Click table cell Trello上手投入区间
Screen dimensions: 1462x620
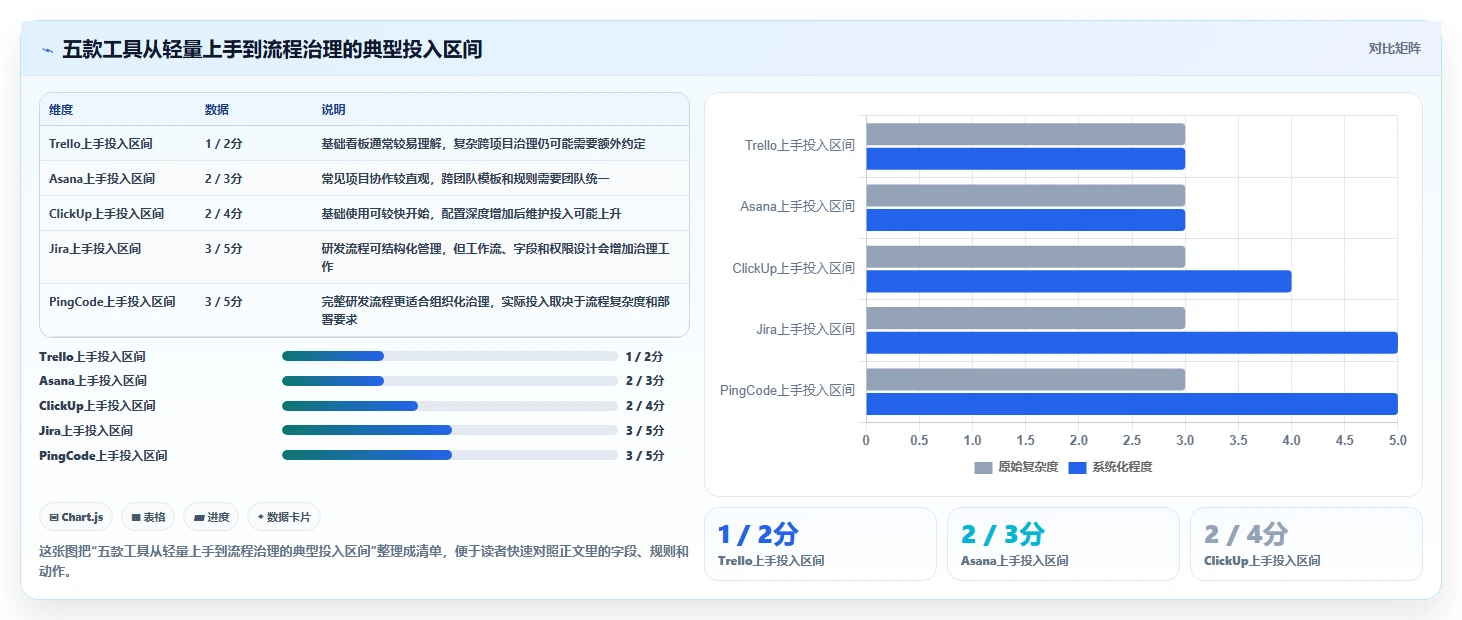coord(101,143)
